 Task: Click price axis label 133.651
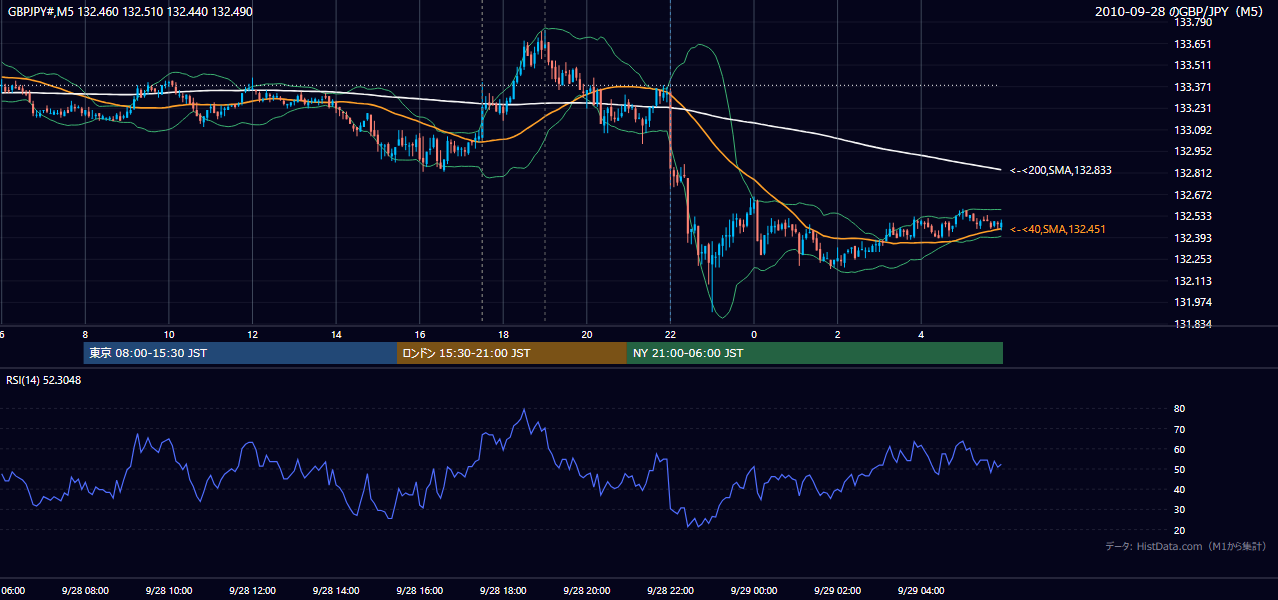click(x=1193, y=44)
